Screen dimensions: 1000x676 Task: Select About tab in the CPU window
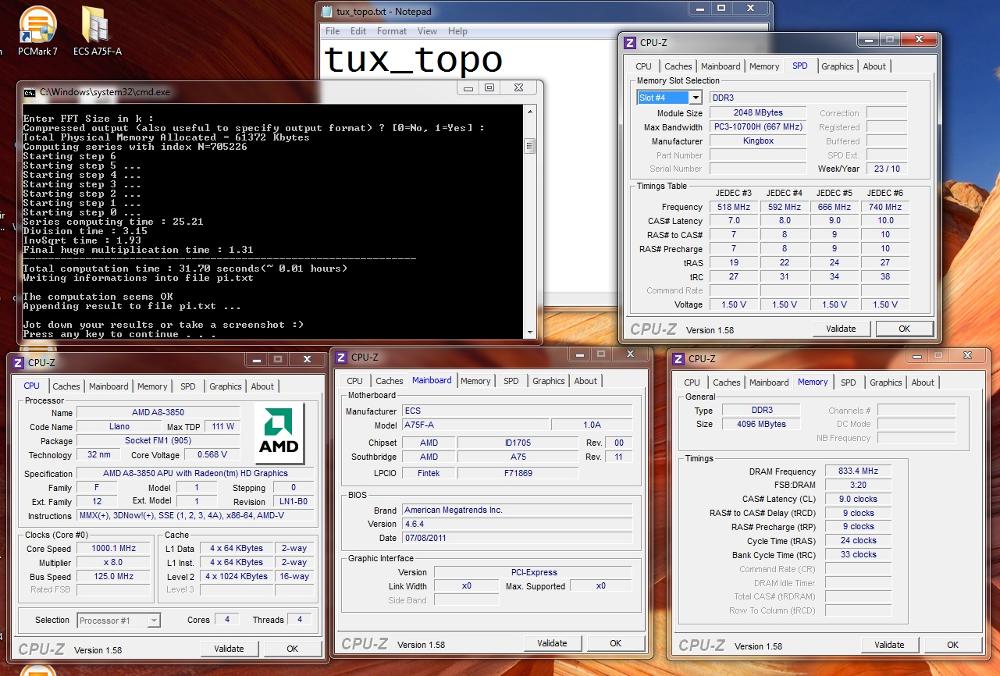[262, 386]
